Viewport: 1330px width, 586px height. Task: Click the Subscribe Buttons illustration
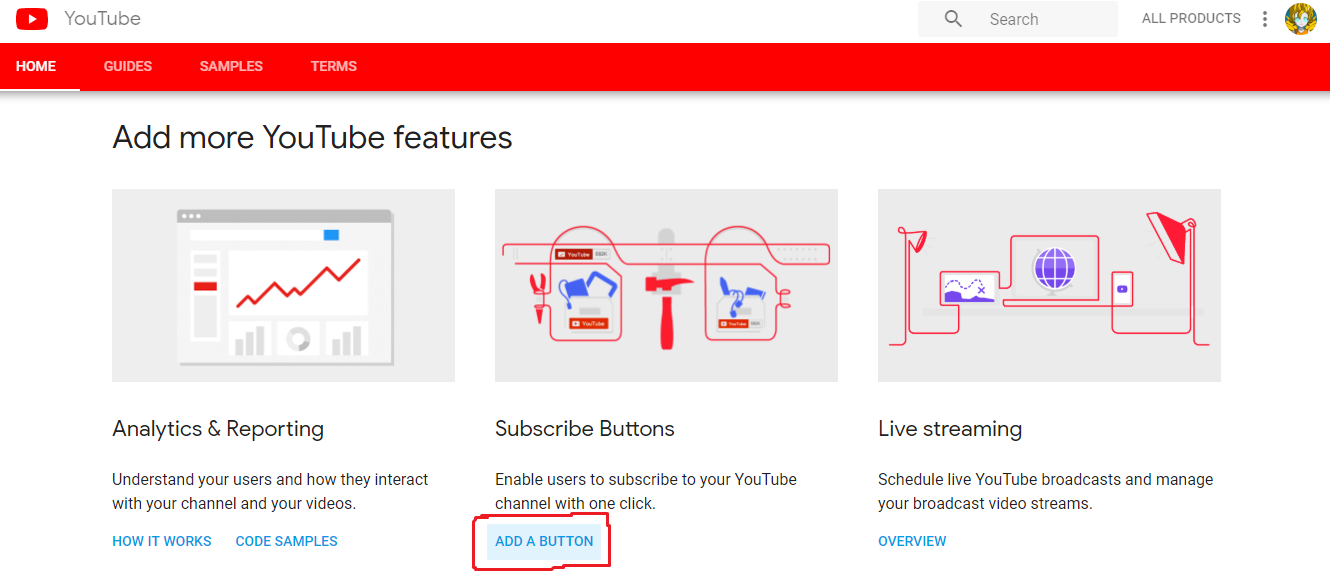click(666, 285)
